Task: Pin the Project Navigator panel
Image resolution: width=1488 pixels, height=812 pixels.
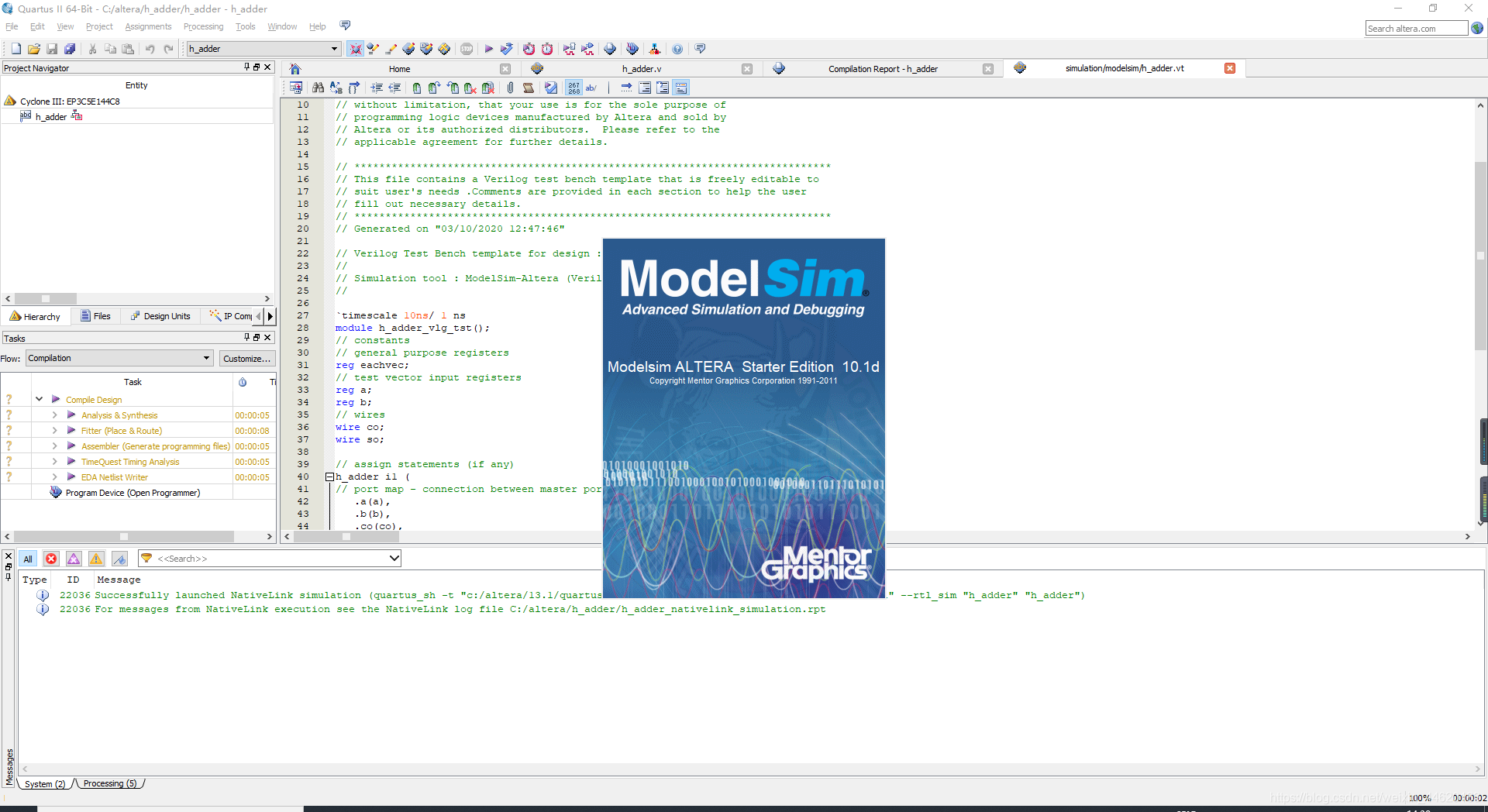Action: pyautogui.click(x=247, y=67)
